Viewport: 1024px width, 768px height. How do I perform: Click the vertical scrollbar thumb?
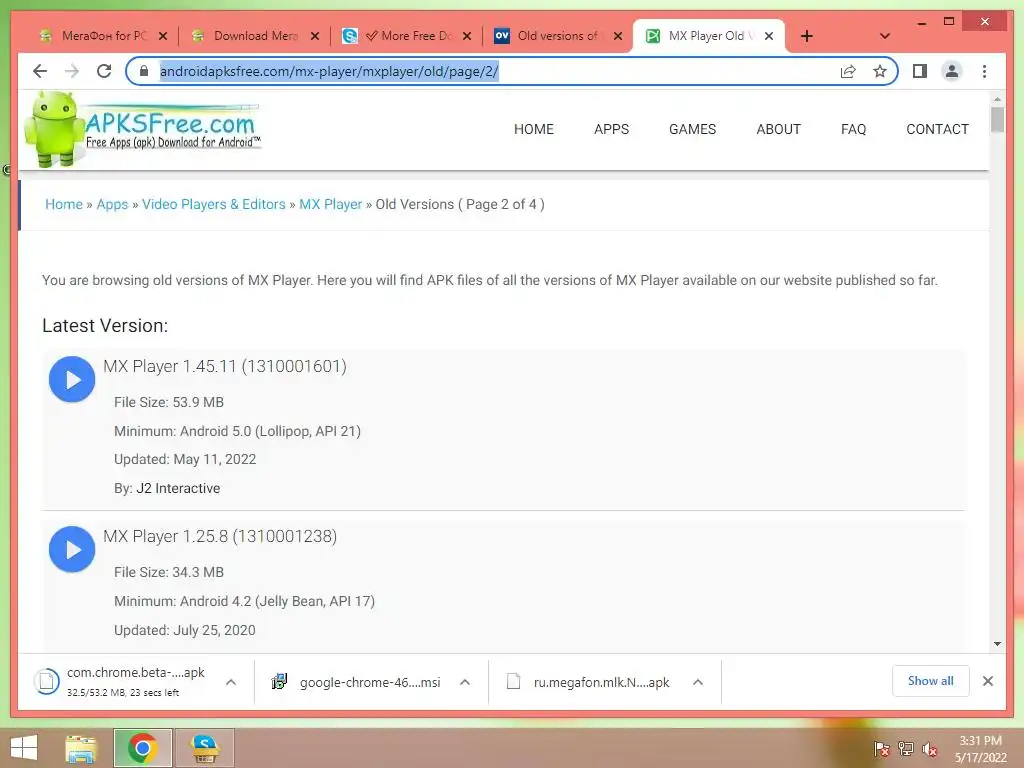(x=997, y=120)
